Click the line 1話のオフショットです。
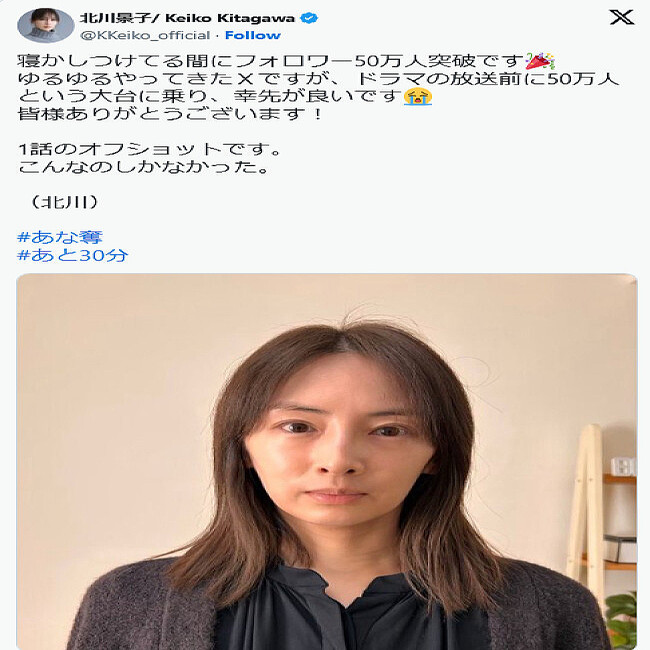The width and height of the screenshot is (650, 650). pos(150,149)
